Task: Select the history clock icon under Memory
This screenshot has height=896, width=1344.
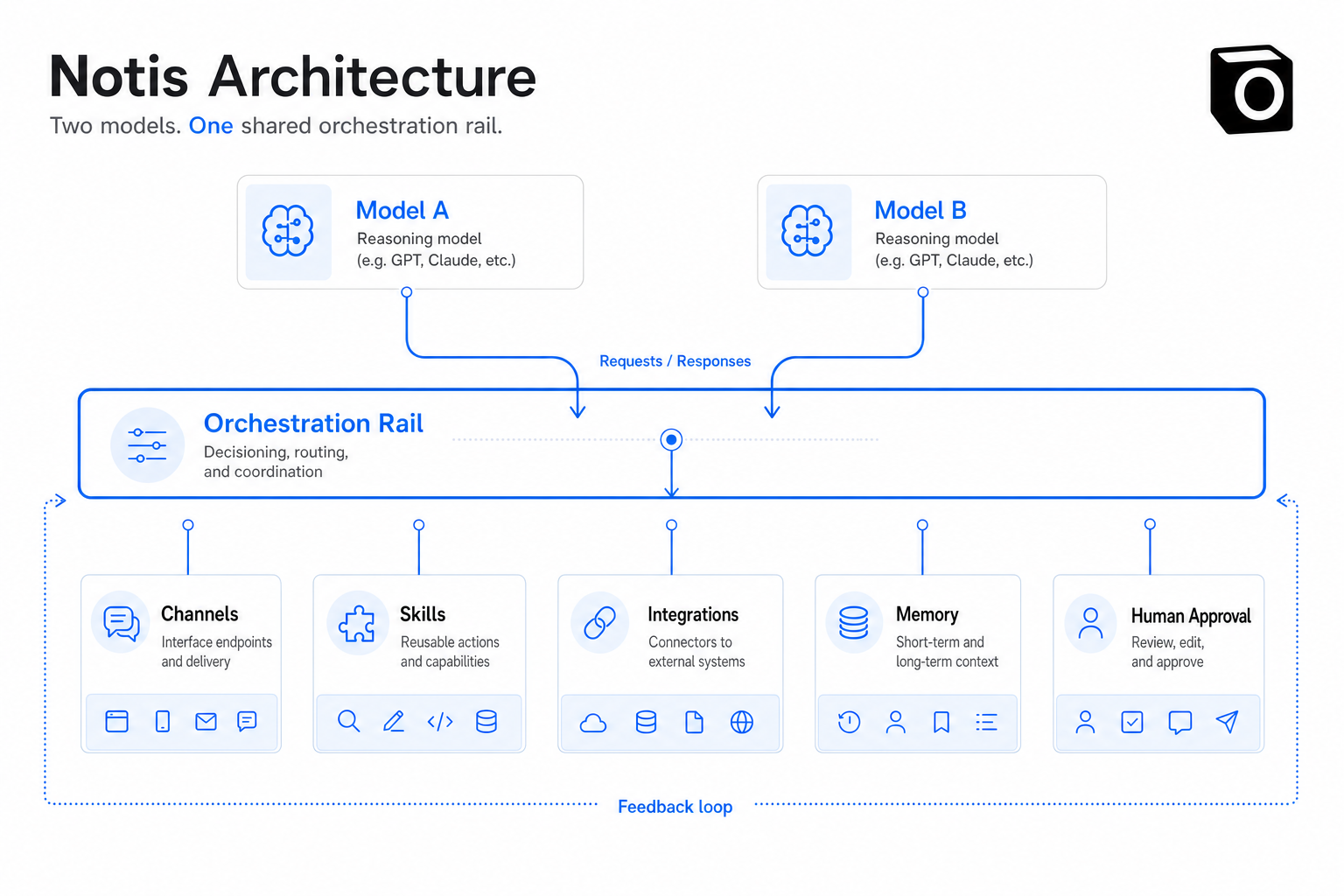Action: 849,722
